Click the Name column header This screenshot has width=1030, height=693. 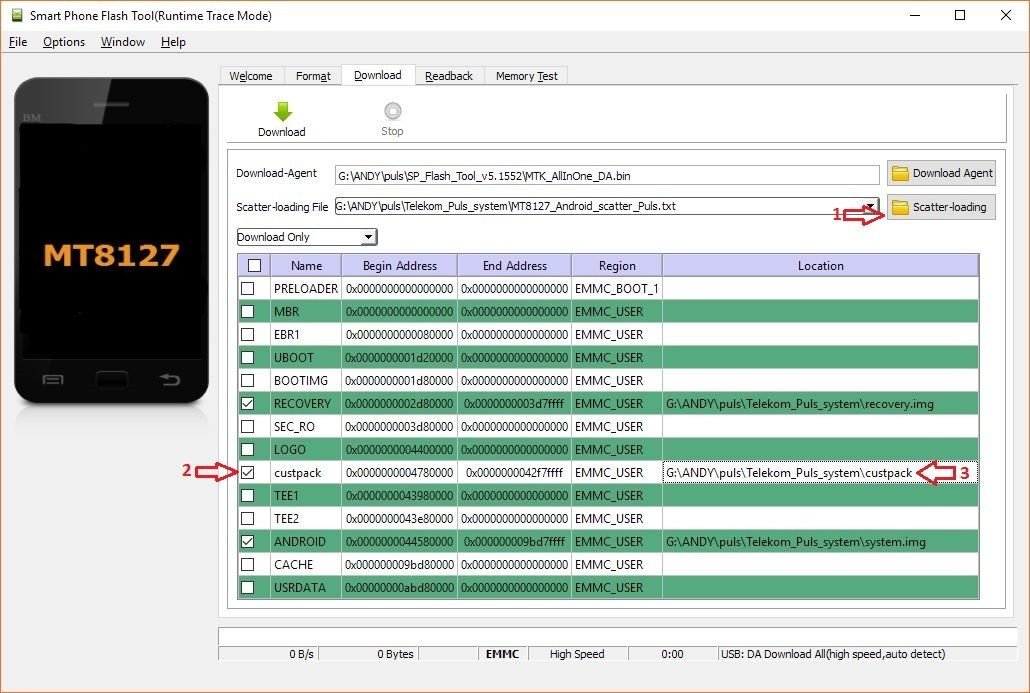coord(306,265)
